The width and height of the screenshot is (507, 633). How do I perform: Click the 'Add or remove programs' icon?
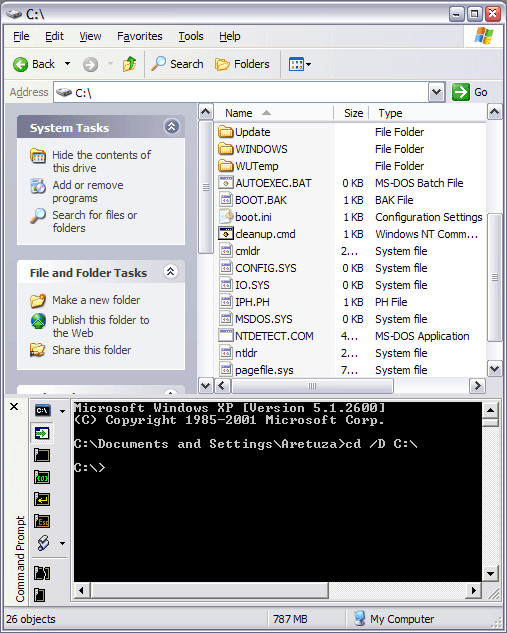pyautogui.click(x=38, y=186)
